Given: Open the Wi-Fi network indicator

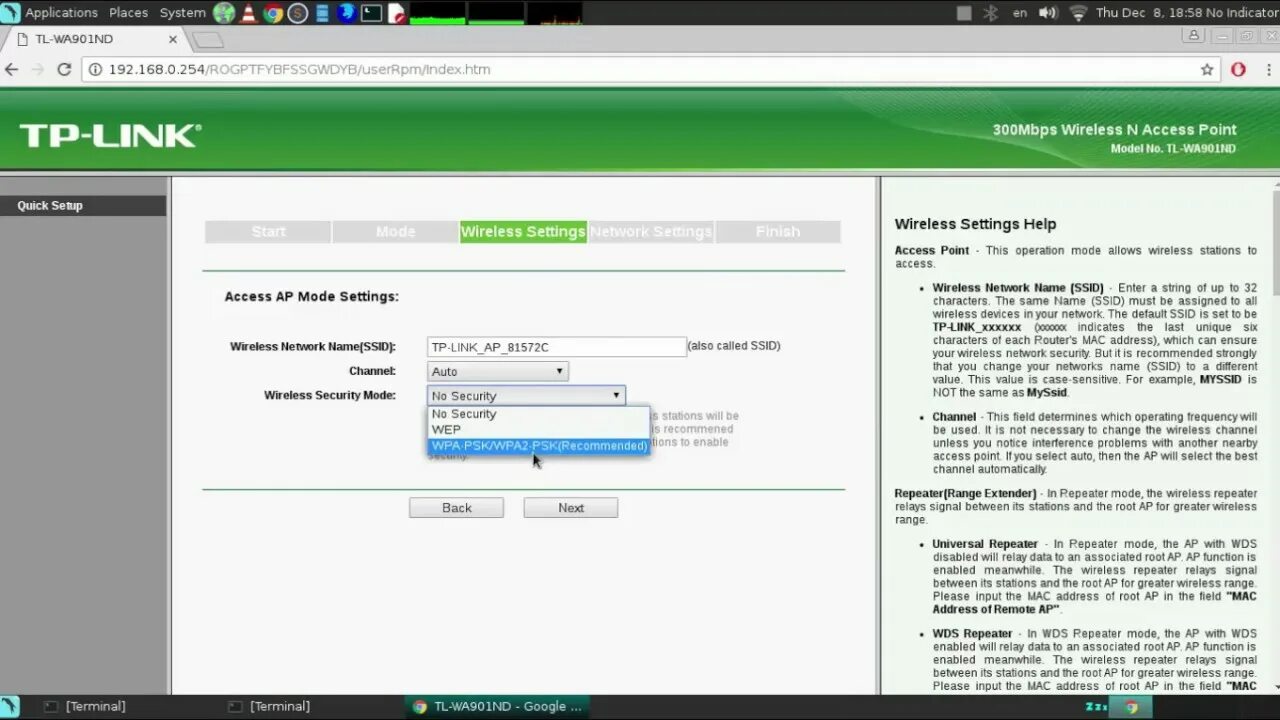Looking at the screenshot, I should [x=1078, y=13].
